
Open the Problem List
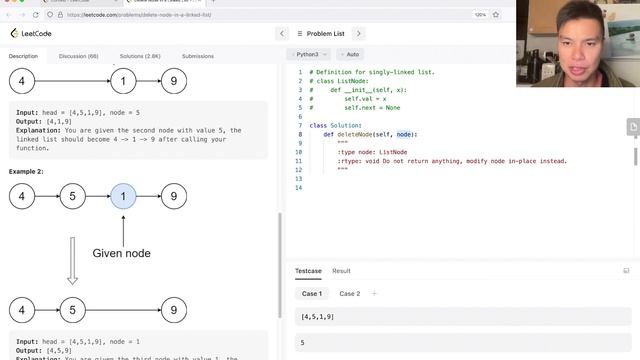point(321,33)
